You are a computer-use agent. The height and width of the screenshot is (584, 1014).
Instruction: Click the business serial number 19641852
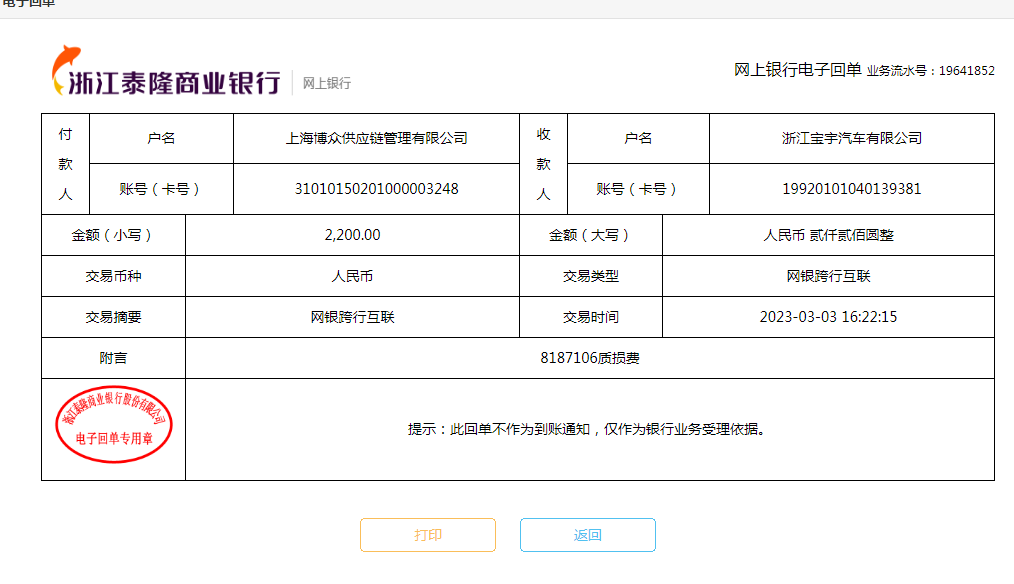tap(966, 71)
